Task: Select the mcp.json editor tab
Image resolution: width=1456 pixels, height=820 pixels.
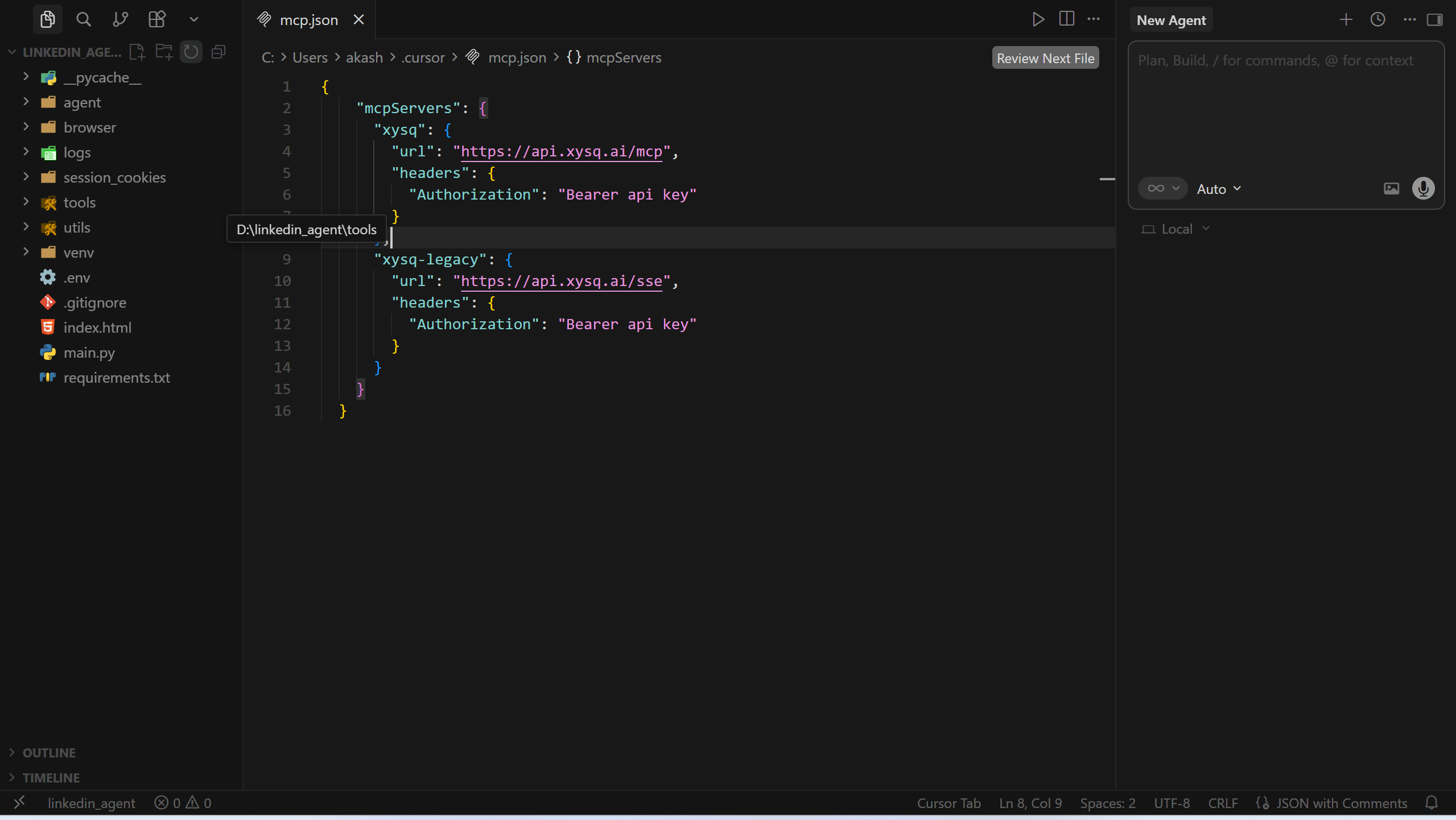Action: point(308,20)
